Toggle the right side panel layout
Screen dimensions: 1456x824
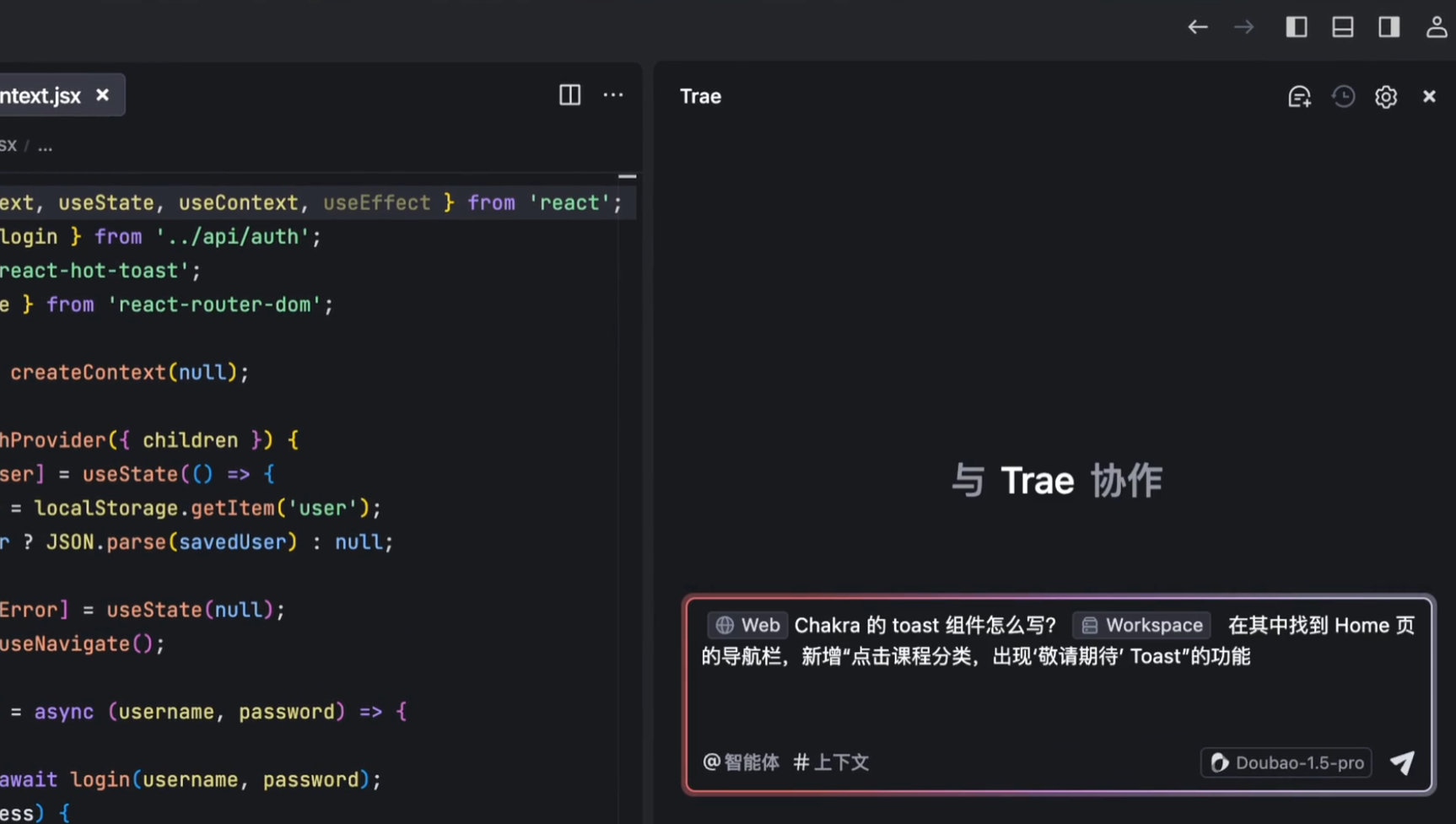[1389, 27]
